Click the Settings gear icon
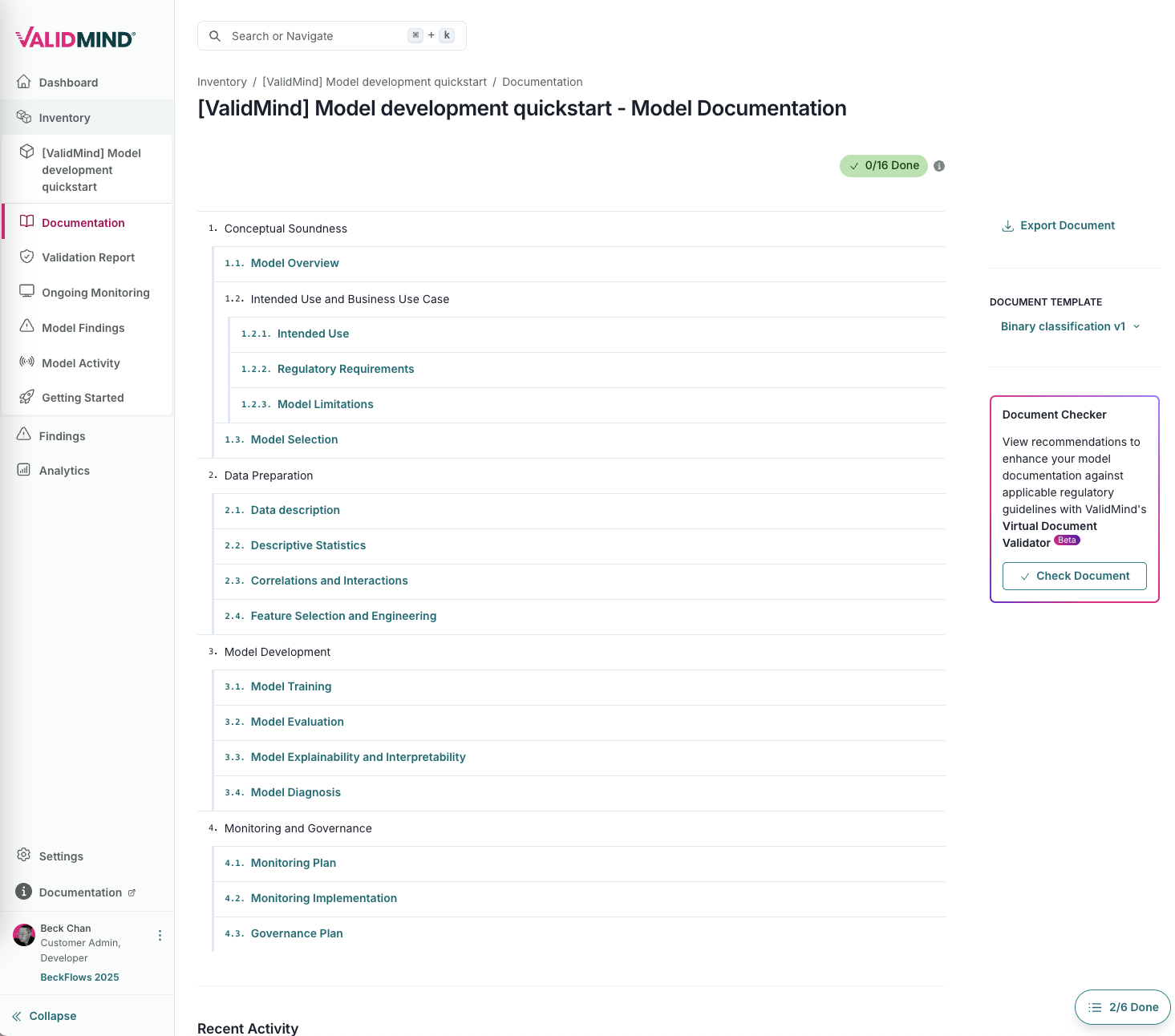The width and height of the screenshot is (1175, 1036). point(24,856)
